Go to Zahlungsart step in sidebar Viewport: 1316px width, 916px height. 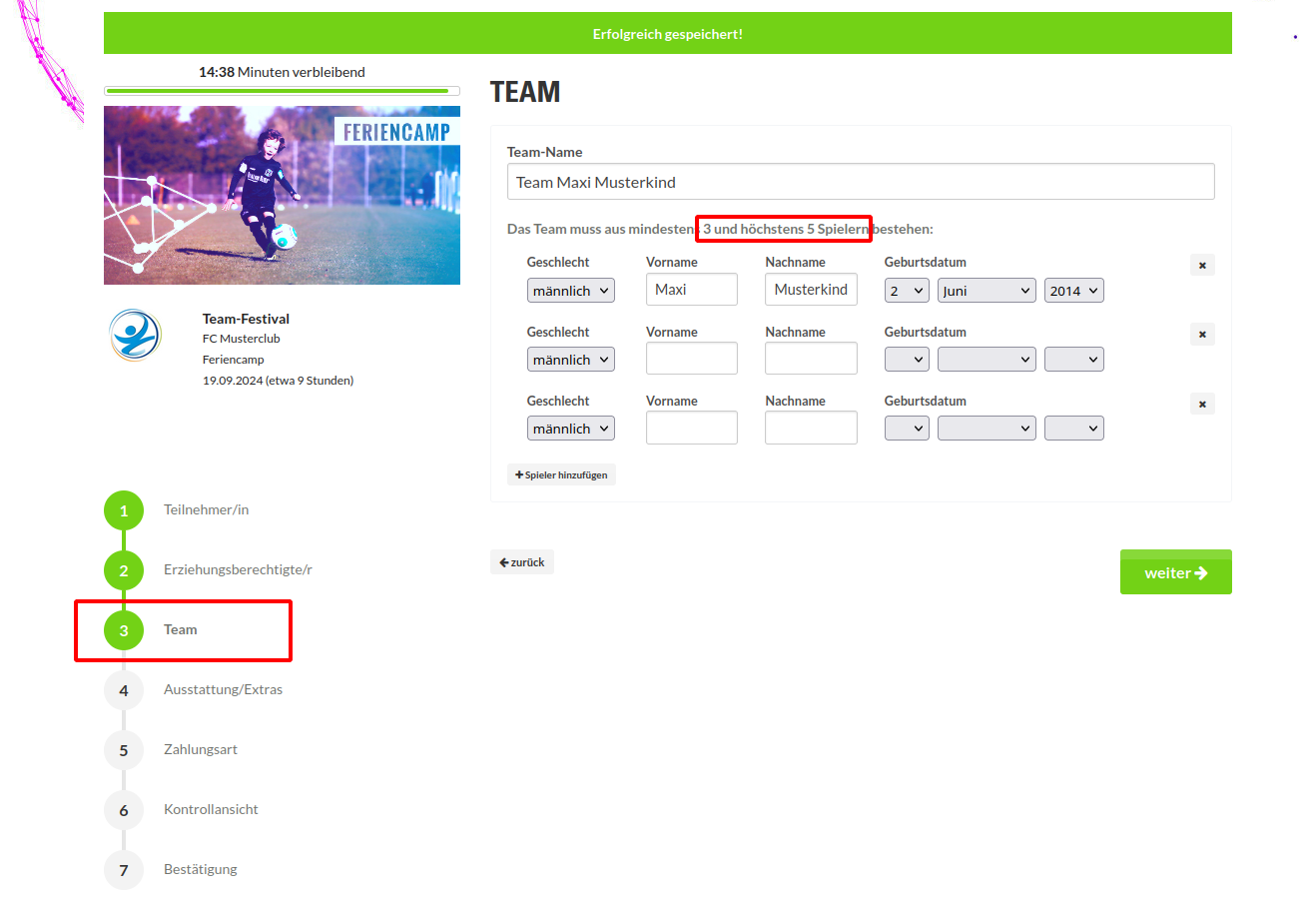201,749
